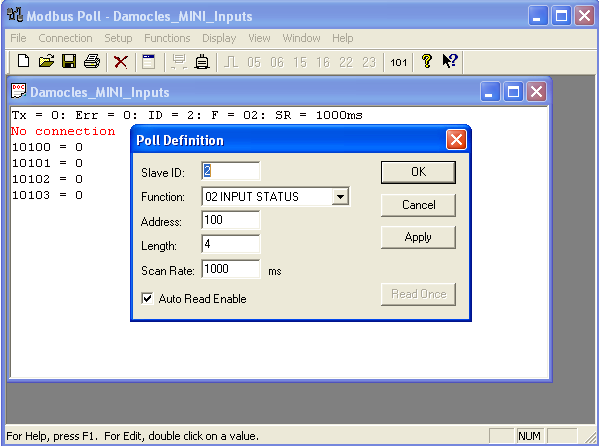The width and height of the screenshot is (600, 447).
Task: Click the connection network icon in toolbar
Action: tap(179, 62)
